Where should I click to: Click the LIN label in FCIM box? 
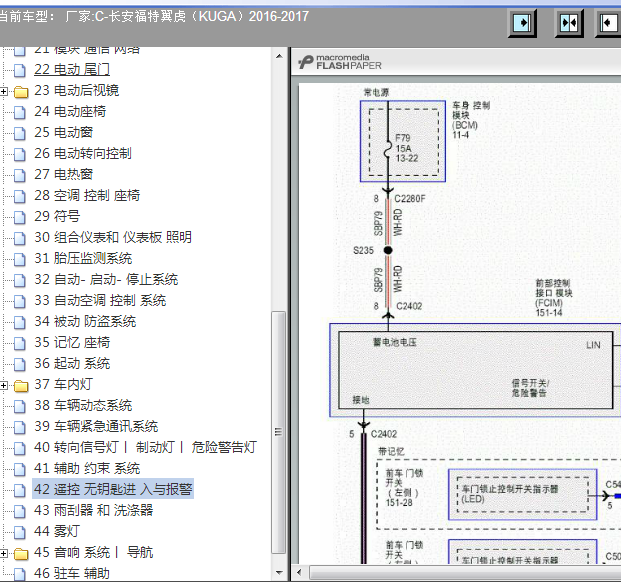pos(593,345)
